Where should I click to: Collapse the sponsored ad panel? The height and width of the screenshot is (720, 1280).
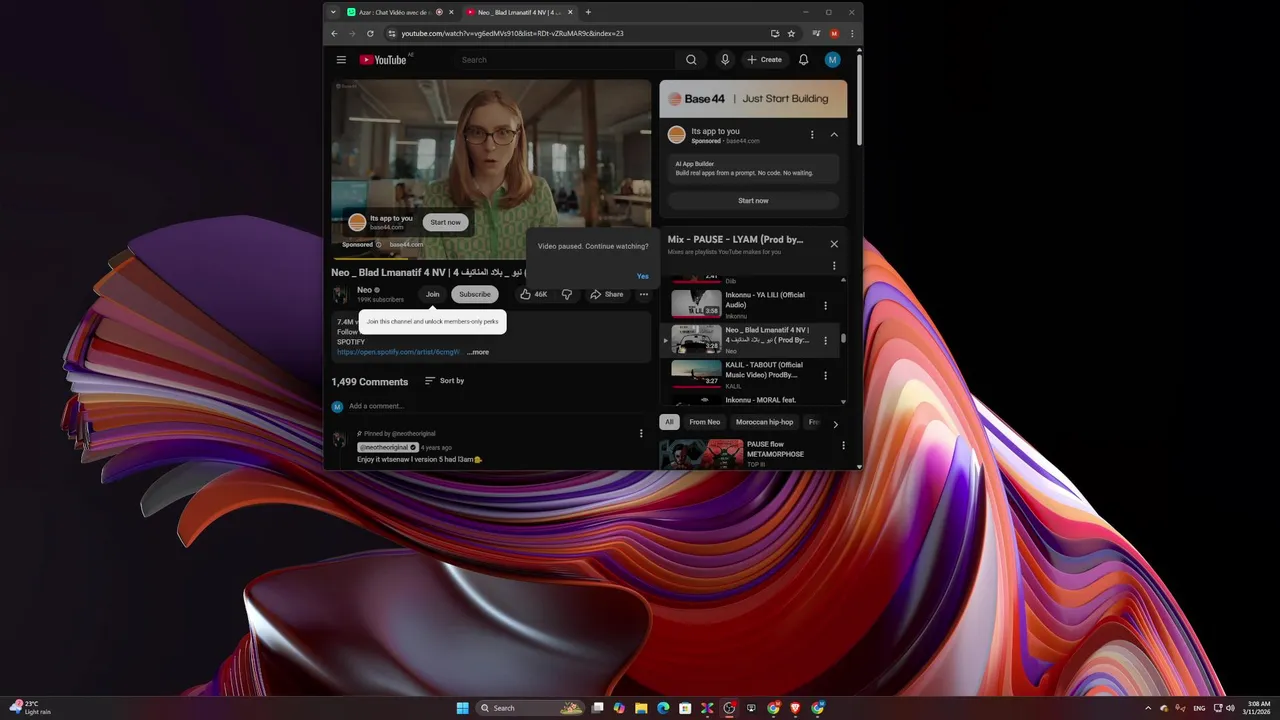(834, 135)
